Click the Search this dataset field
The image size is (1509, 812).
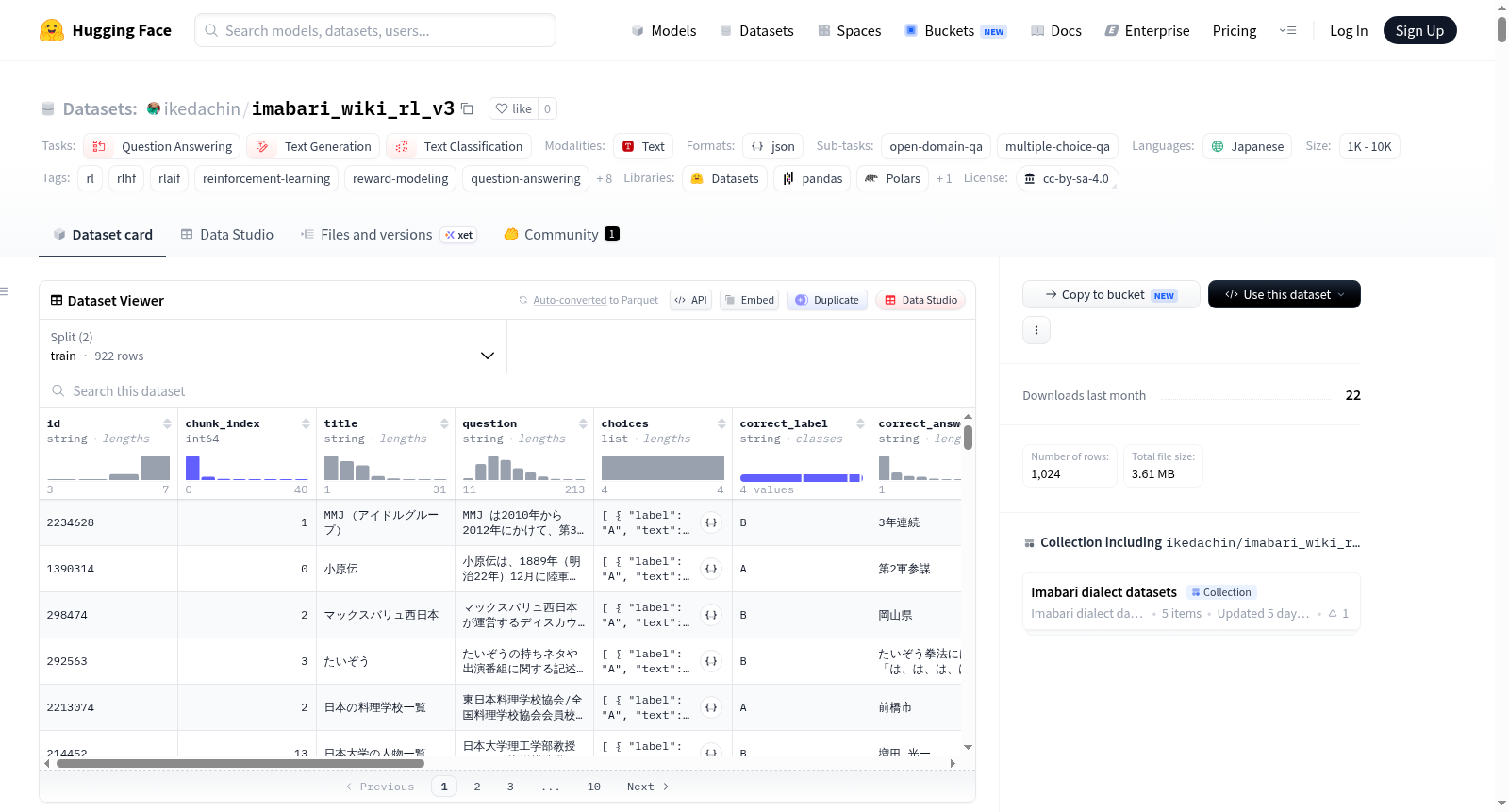tap(507, 390)
